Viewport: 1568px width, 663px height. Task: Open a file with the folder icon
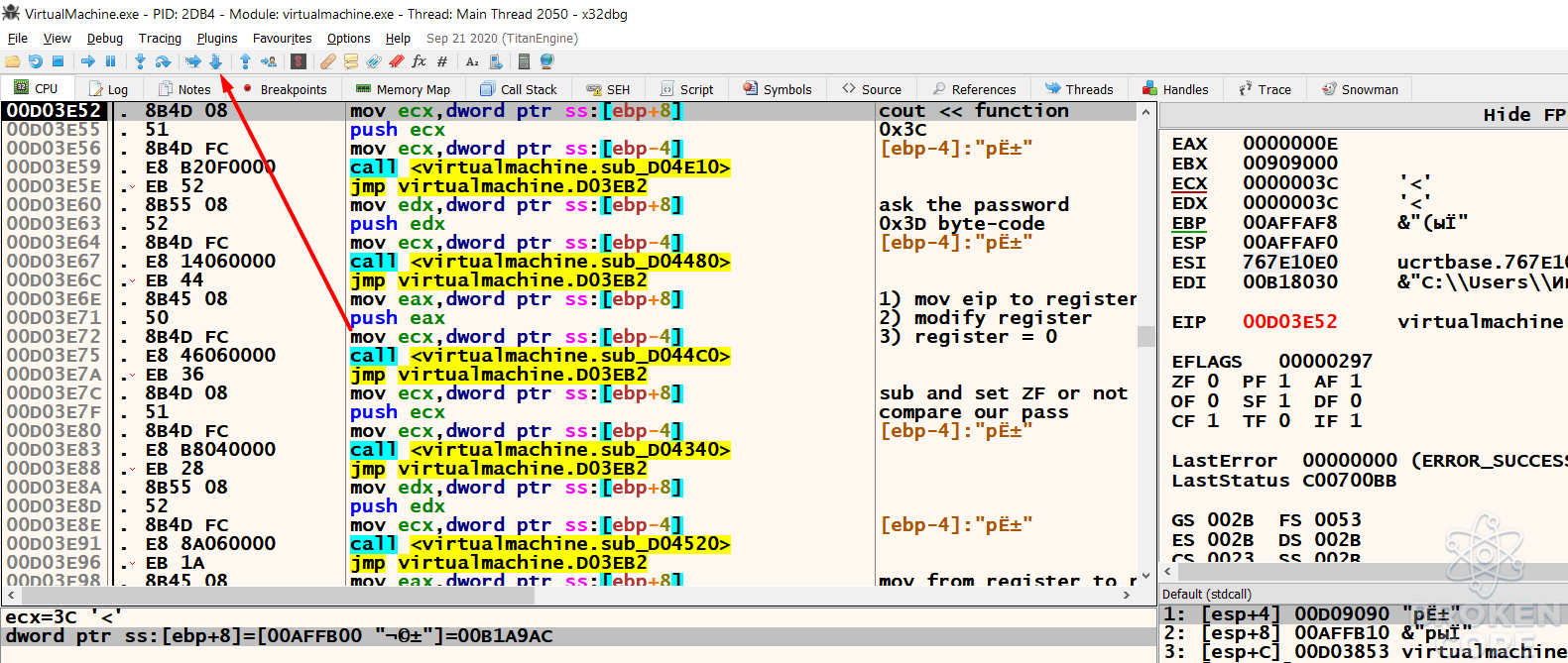pyautogui.click(x=13, y=61)
